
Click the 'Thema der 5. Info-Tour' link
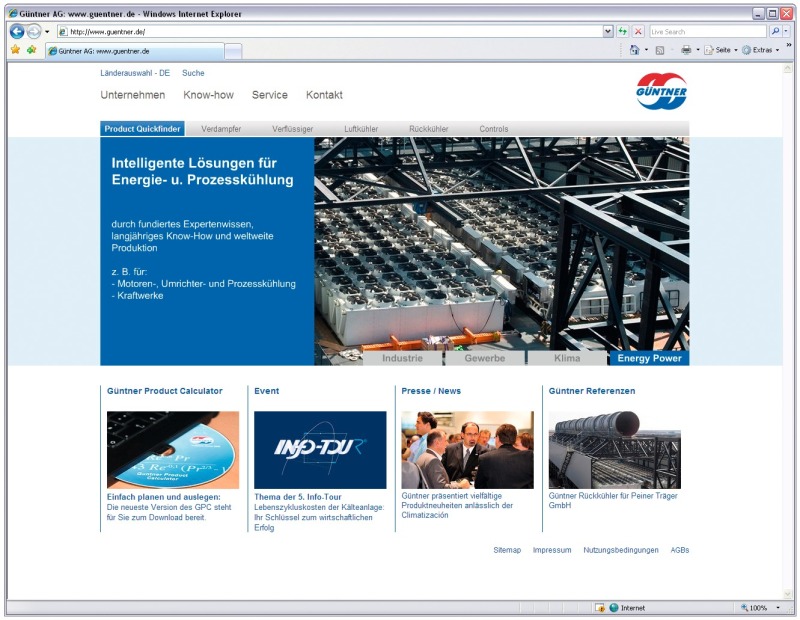pos(298,497)
